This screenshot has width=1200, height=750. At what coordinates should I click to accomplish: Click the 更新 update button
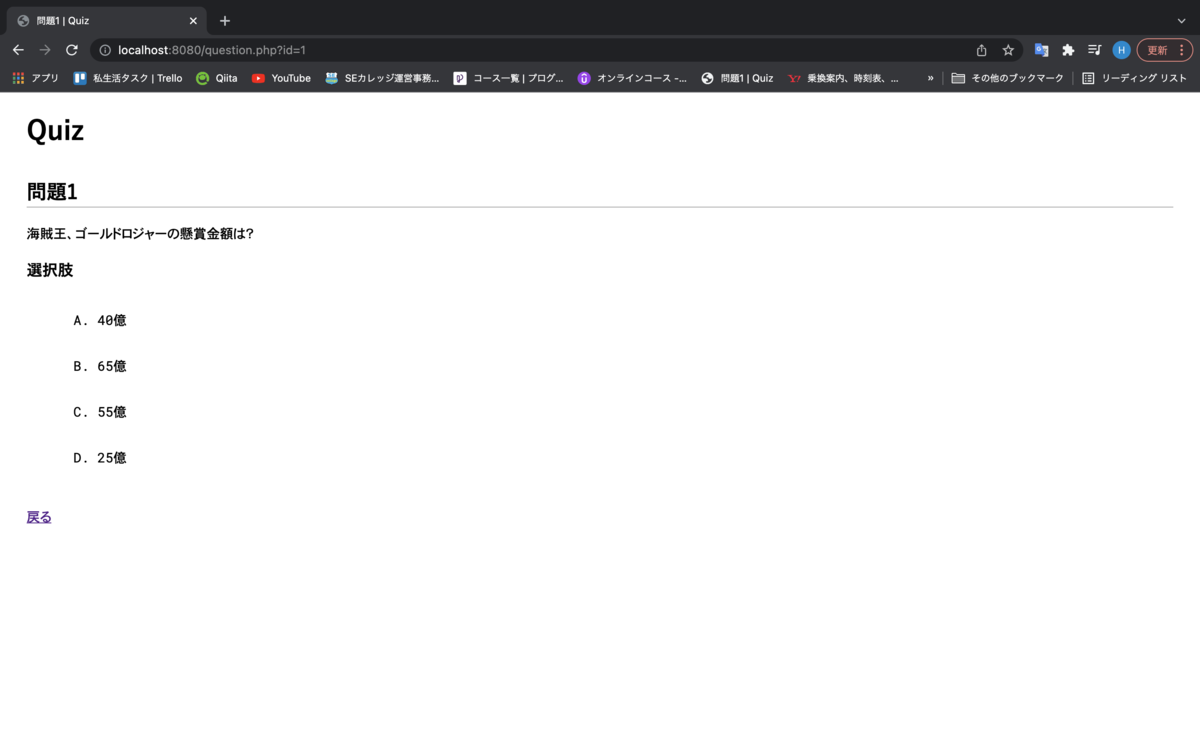pos(1165,50)
